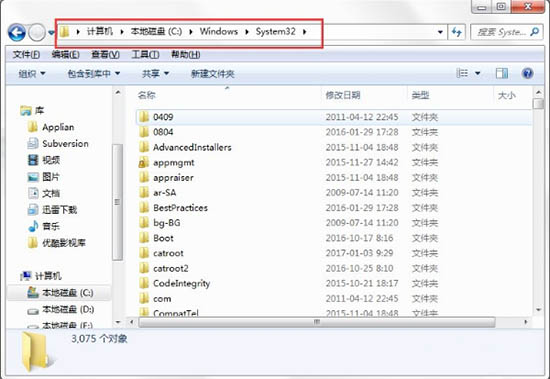Screen dimensions: 550x379
Task: Select the 视频 library icon in sidebar
Action: pyautogui.click(x=33, y=160)
